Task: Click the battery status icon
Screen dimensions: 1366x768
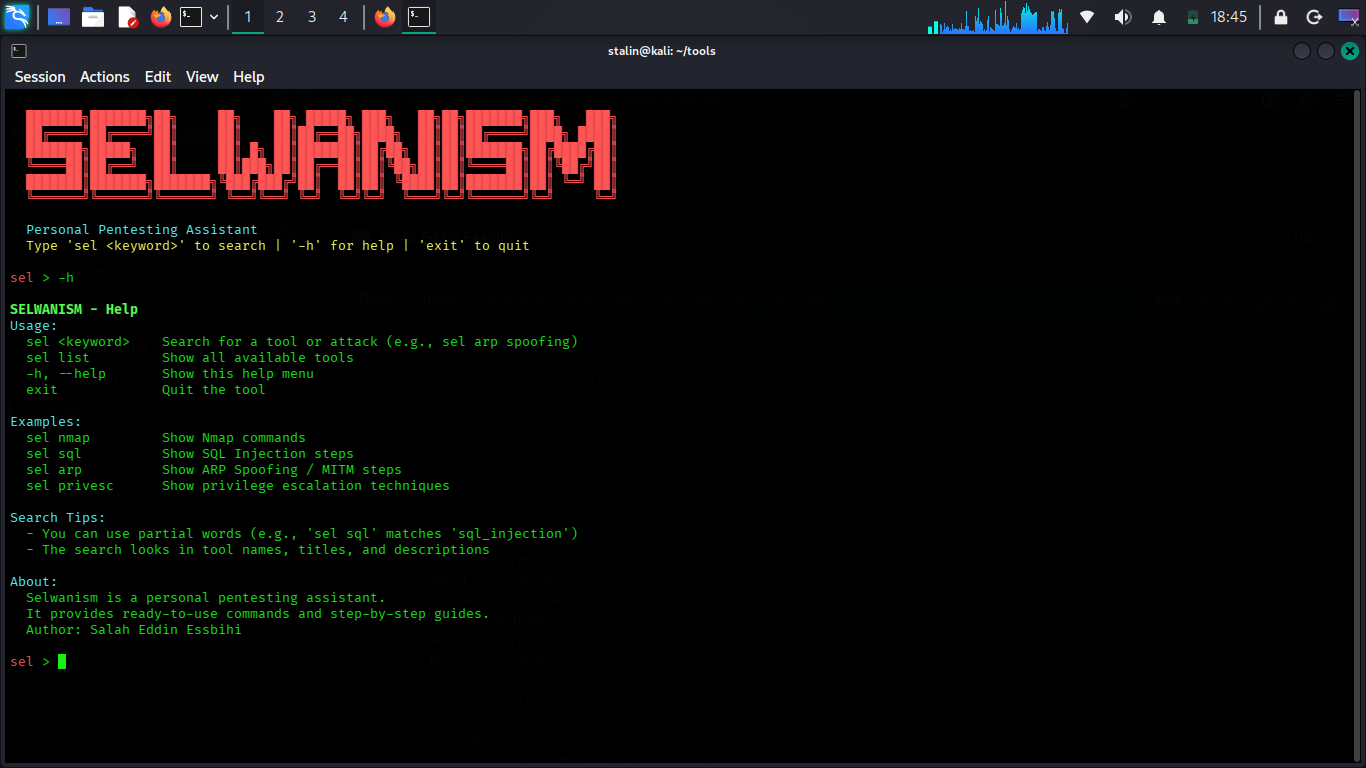Action: click(1192, 17)
